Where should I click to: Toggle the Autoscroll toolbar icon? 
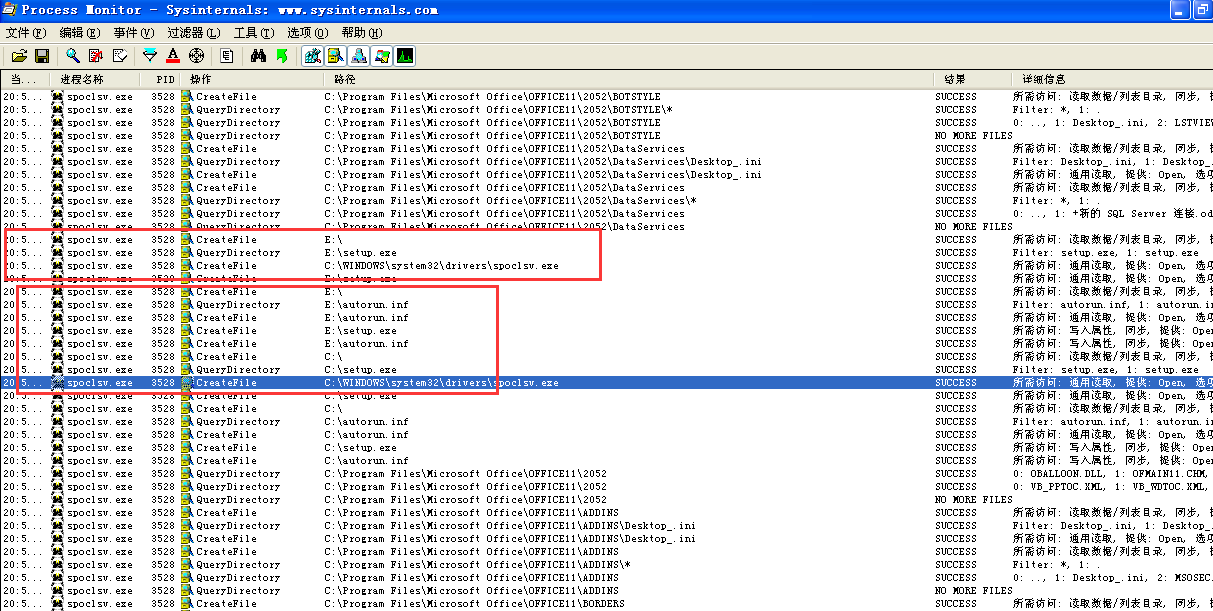click(x=96, y=56)
